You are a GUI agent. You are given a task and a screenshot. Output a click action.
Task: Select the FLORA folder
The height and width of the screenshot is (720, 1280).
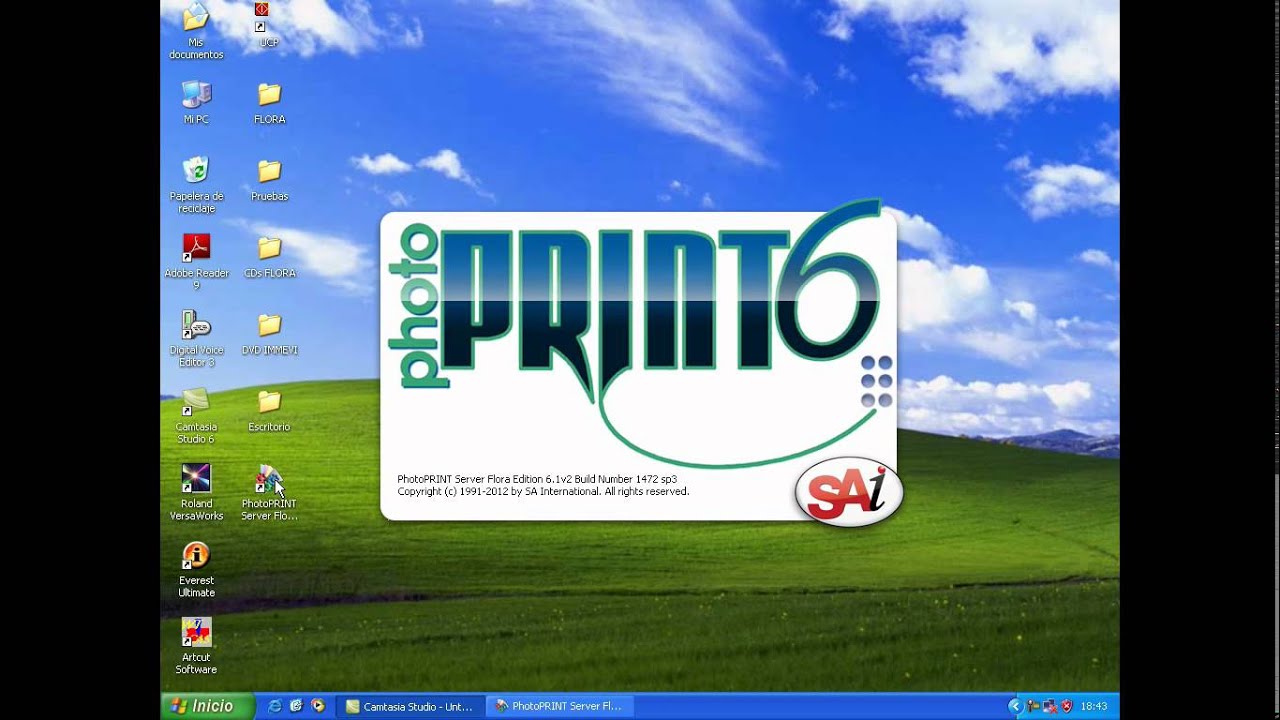tap(269, 102)
